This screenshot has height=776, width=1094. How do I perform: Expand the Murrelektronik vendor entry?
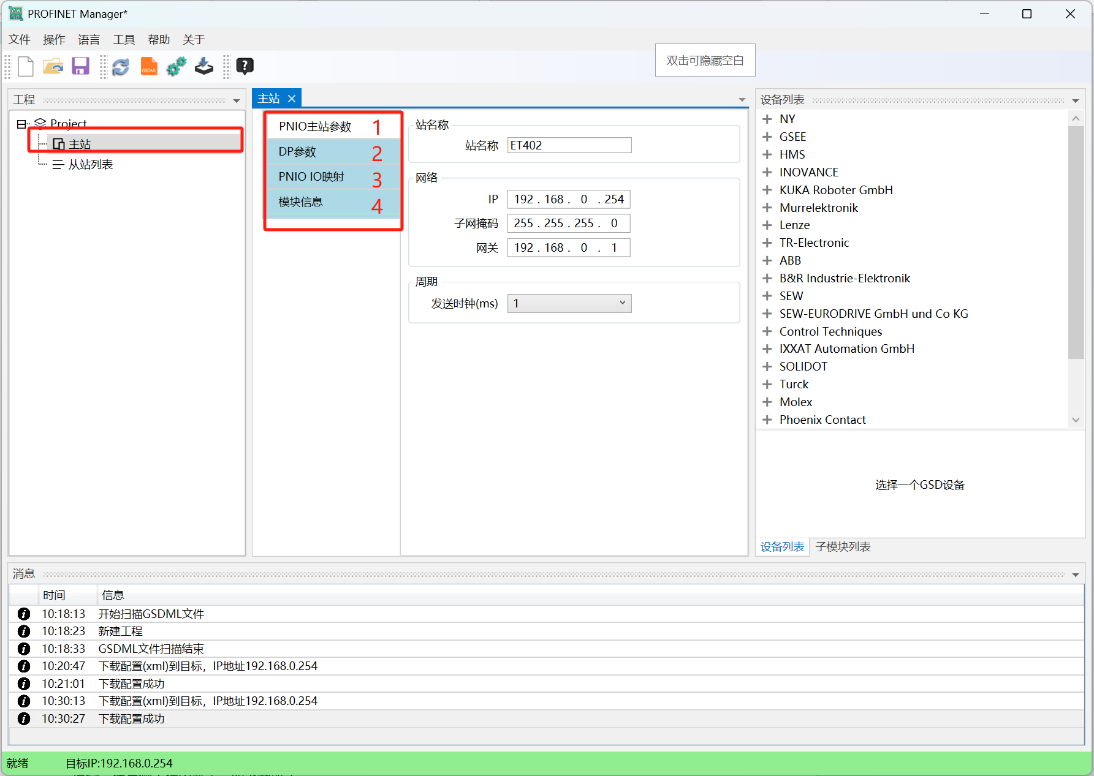(767, 207)
